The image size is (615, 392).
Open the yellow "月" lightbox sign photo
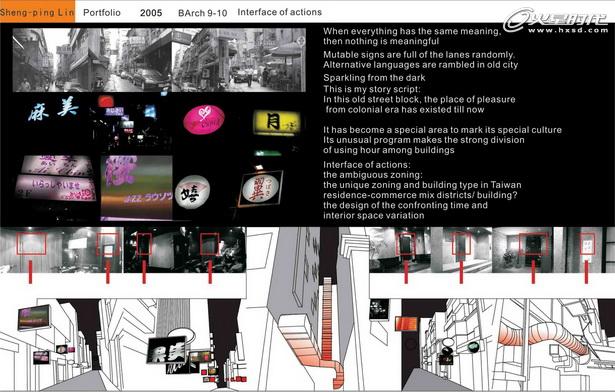[x=277, y=123]
